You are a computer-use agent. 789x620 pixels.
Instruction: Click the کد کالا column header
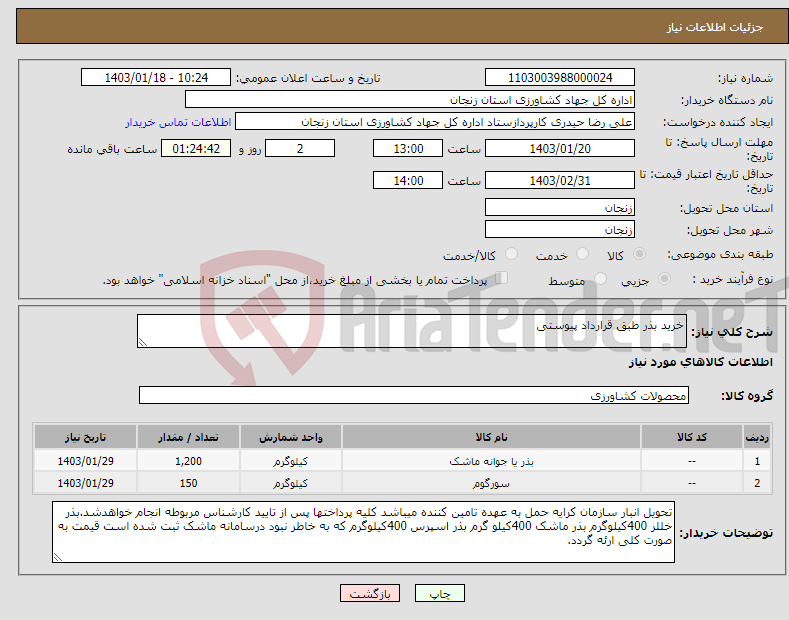pyautogui.click(x=692, y=437)
